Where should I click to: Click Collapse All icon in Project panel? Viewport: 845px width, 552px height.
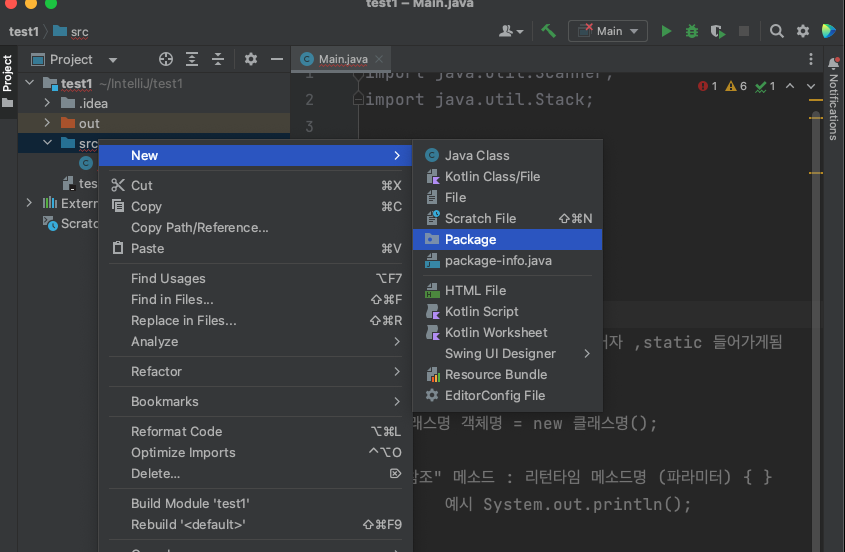click(218, 59)
